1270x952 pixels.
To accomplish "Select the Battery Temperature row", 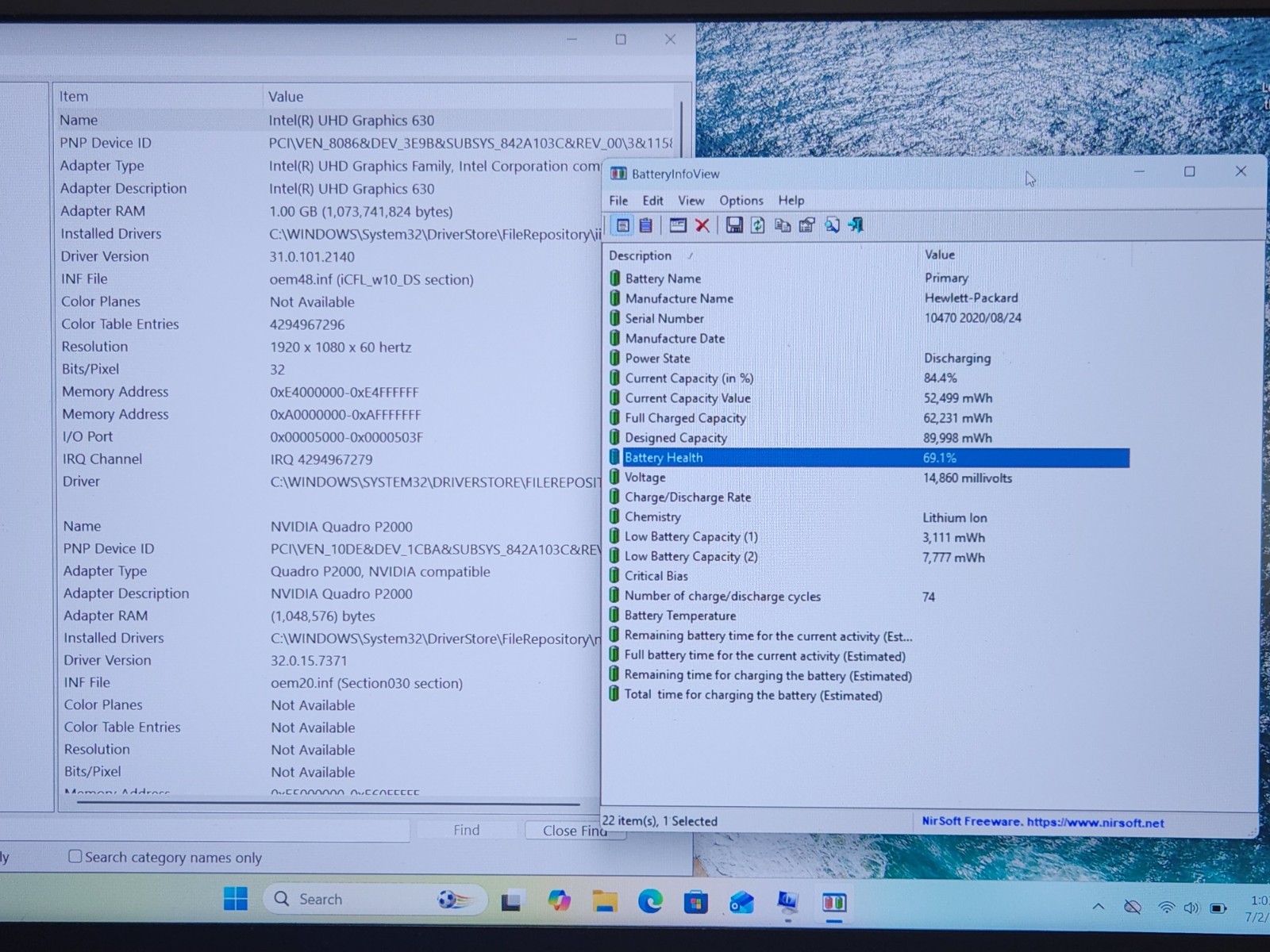I will click(x=868, y=616).
